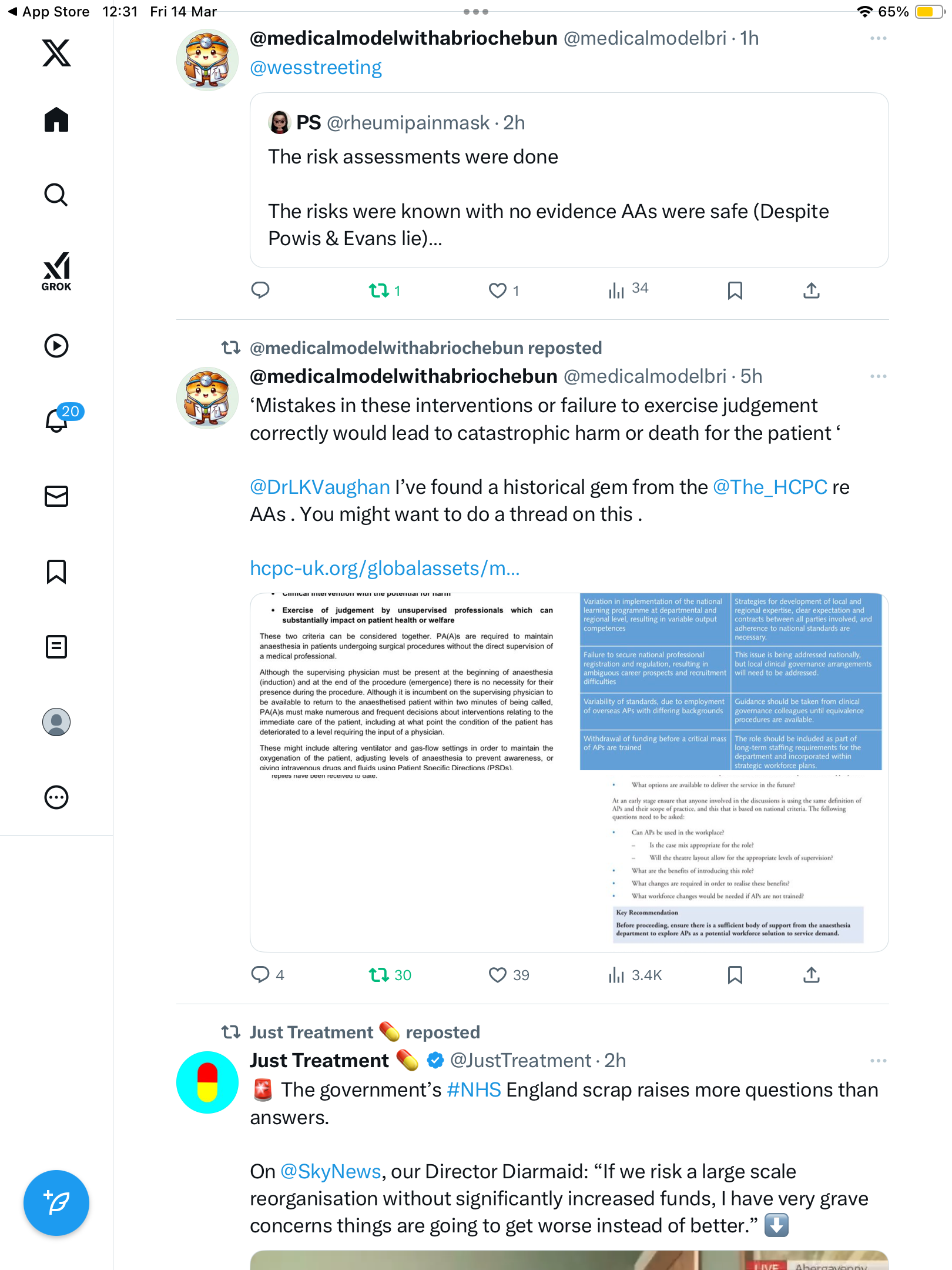Open the Search magnifier in sidebar

[56, 195]
